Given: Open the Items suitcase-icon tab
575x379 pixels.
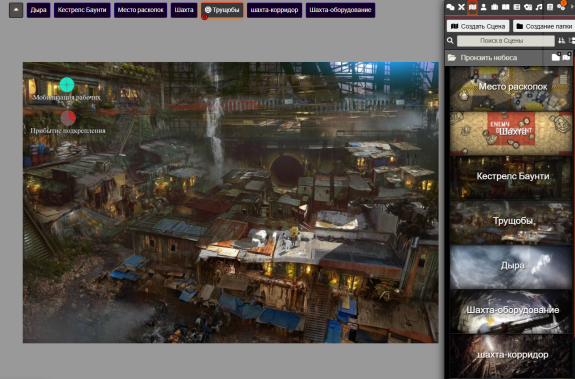Looking at the screenshot, I should (495, 7).
